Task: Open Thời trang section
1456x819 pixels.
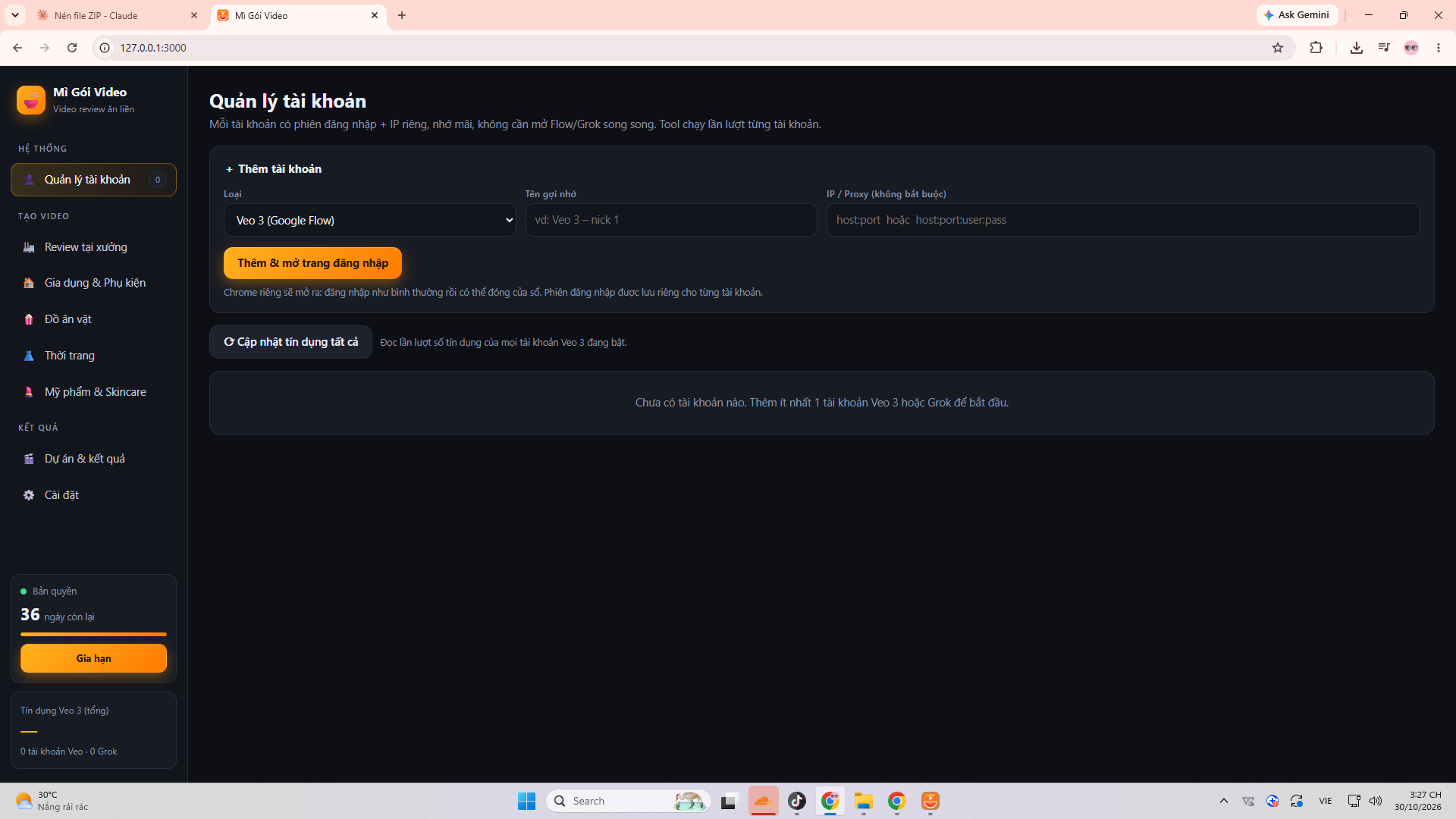Action: (93, 356)
